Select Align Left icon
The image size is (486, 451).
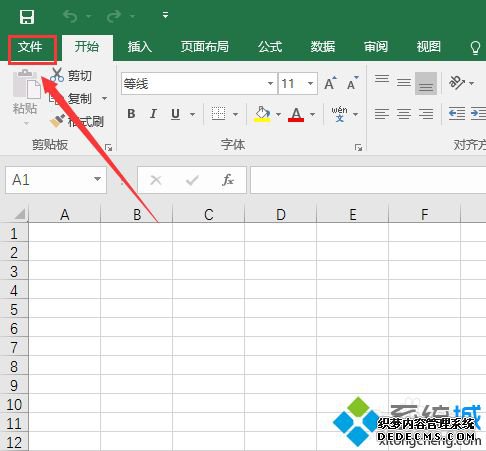pos(382,114)
